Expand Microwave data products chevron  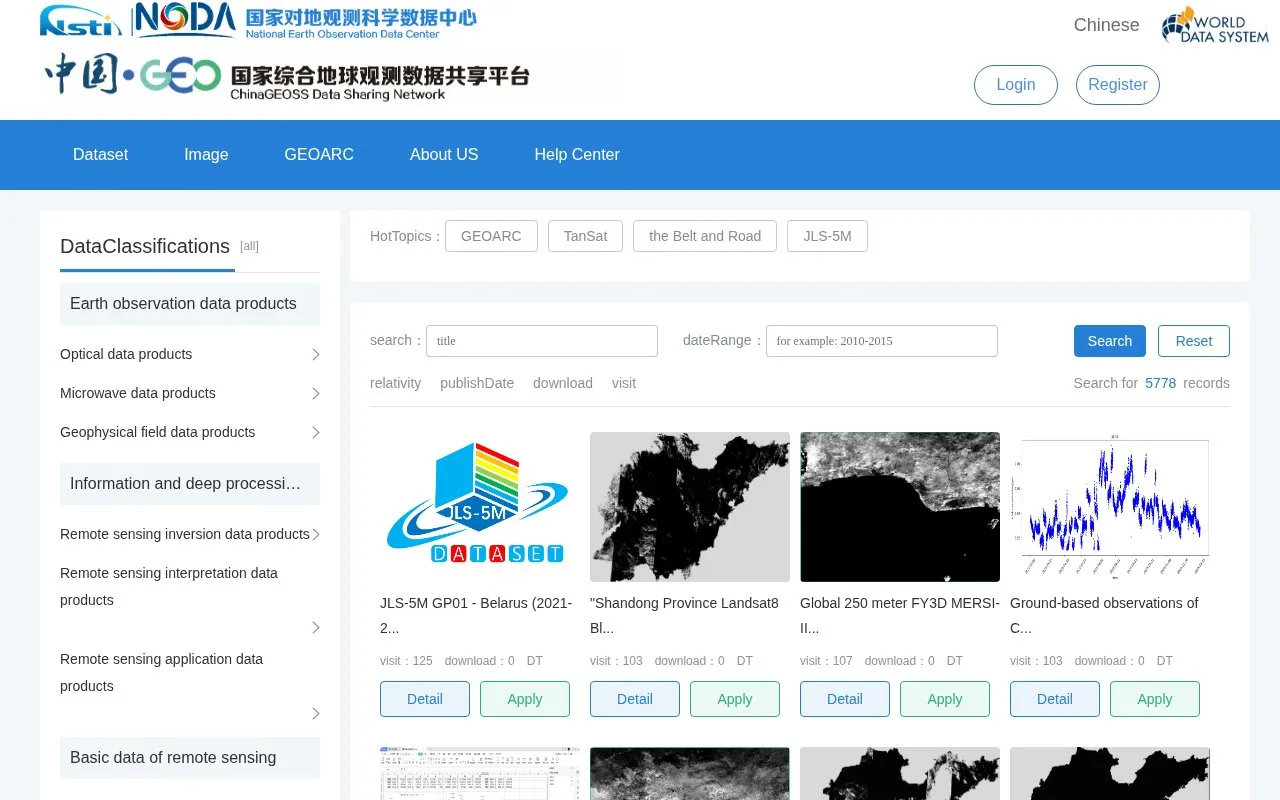(x=315, y=394)
